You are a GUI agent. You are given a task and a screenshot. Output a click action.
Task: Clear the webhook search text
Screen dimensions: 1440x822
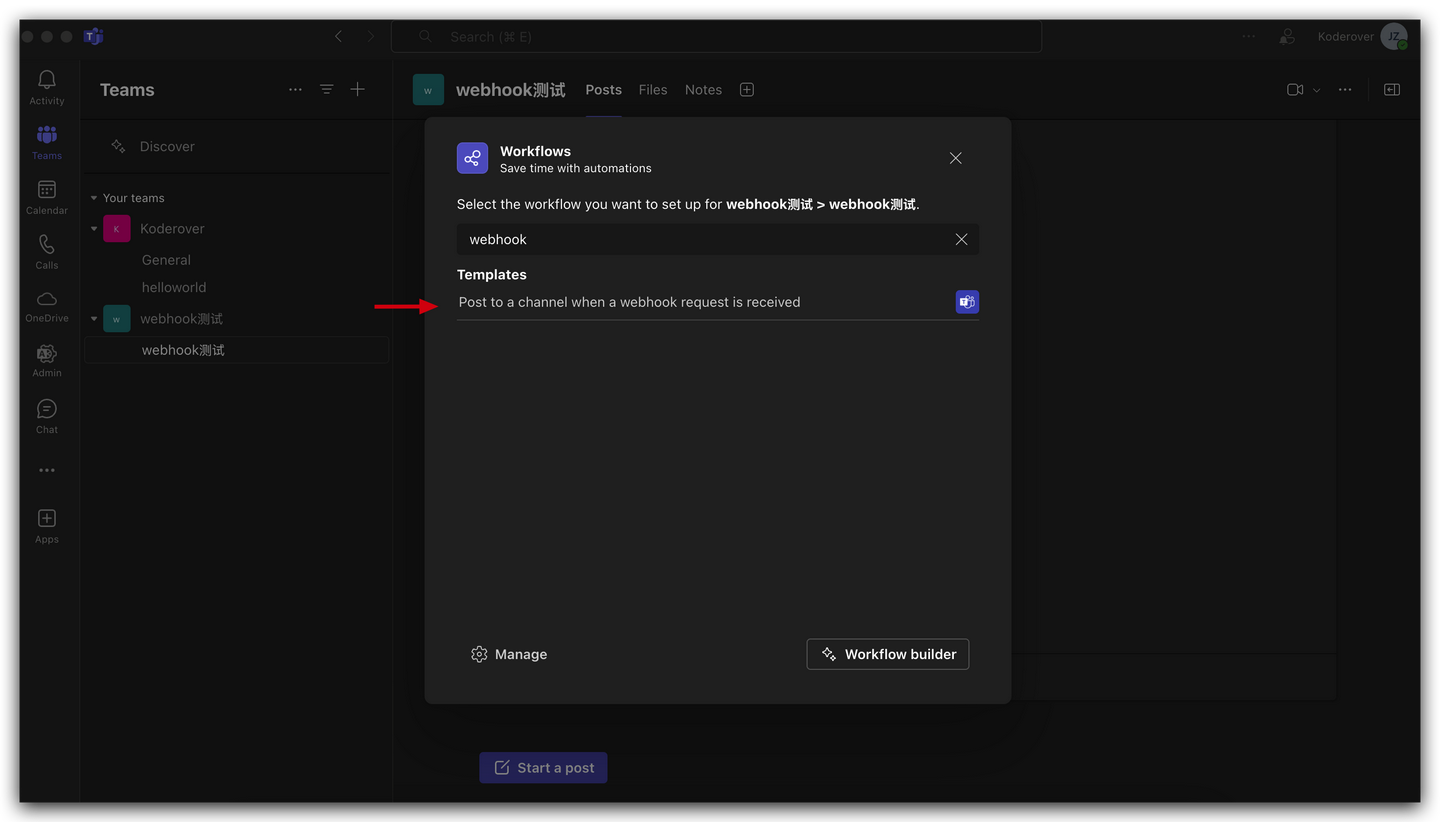click(961, 239)
